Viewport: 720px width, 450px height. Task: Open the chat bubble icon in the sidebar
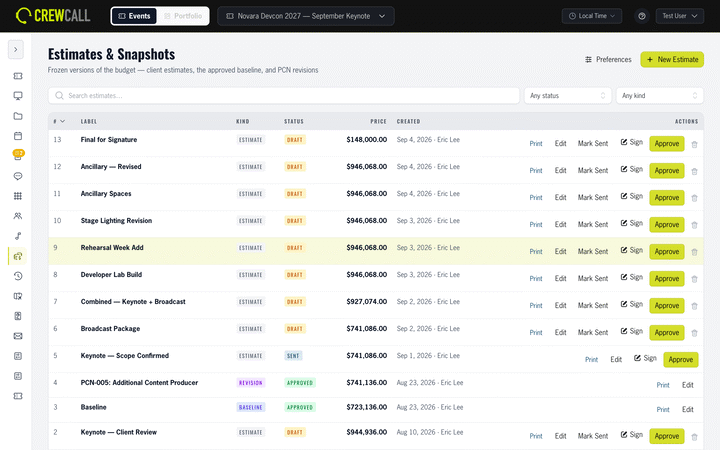point(18,176)
